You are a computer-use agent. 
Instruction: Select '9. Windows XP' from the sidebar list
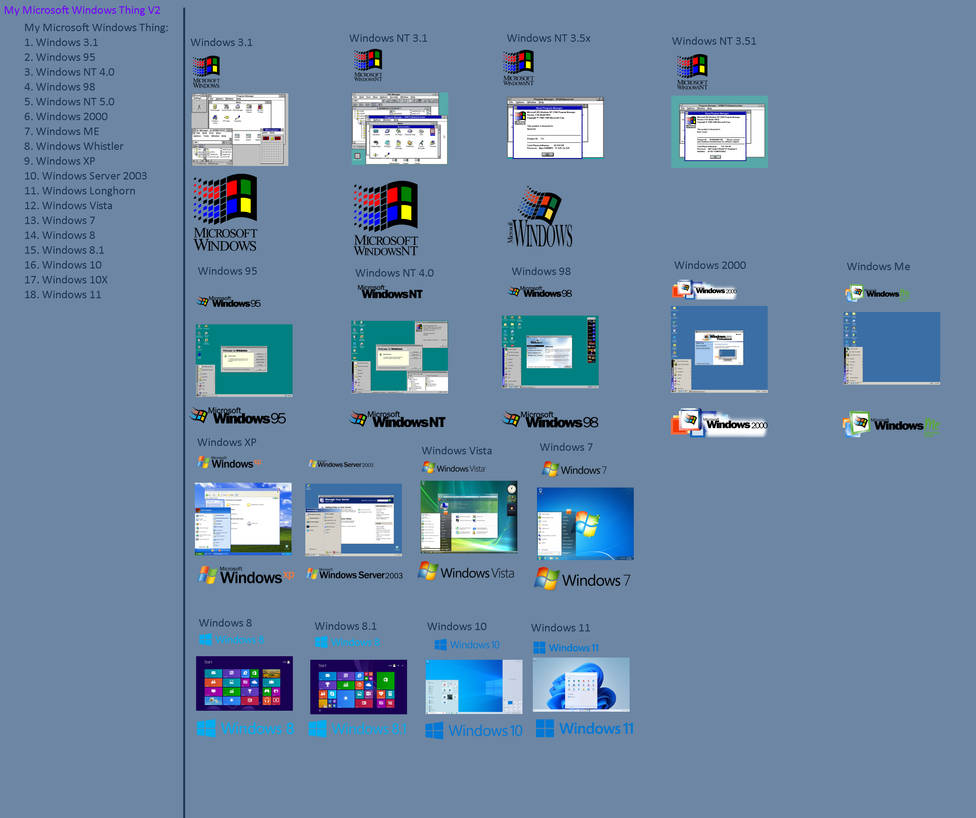pyautogui.click(x=62, y=161)
